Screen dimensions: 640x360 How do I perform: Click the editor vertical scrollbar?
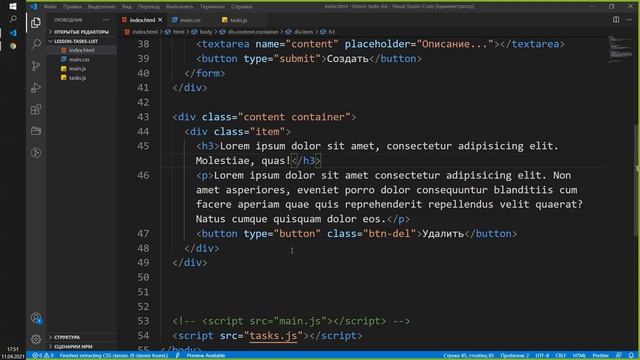coord(637,180)
